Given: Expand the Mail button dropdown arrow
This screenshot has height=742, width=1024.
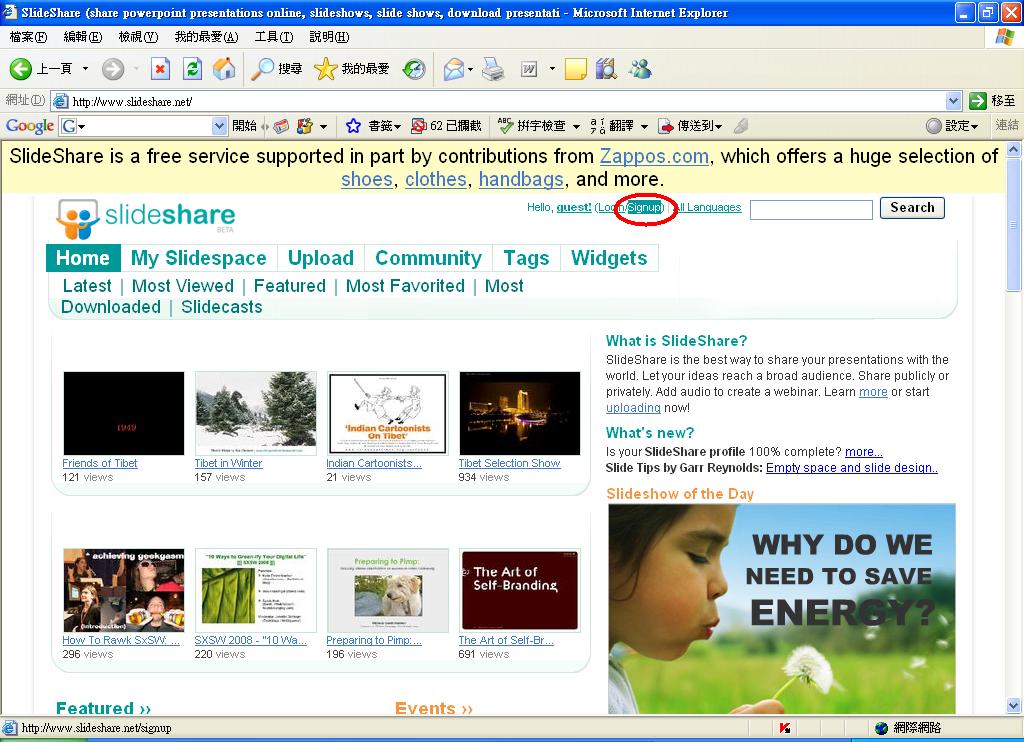Looking at the screenshot, I should [x=470, y=69].
